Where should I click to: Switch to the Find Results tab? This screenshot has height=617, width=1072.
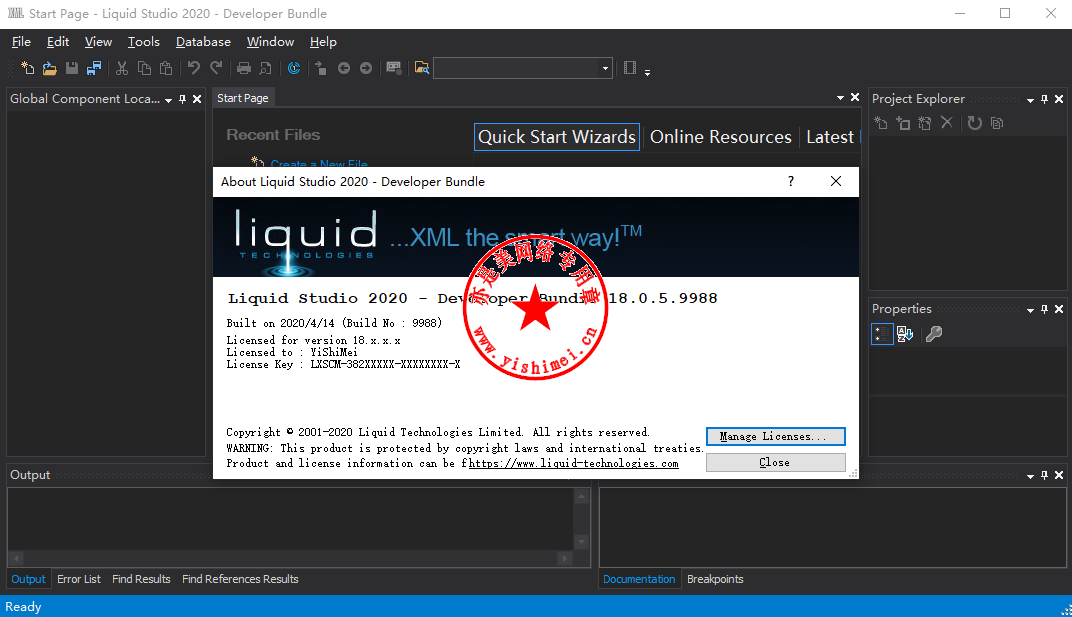[141, 579]
